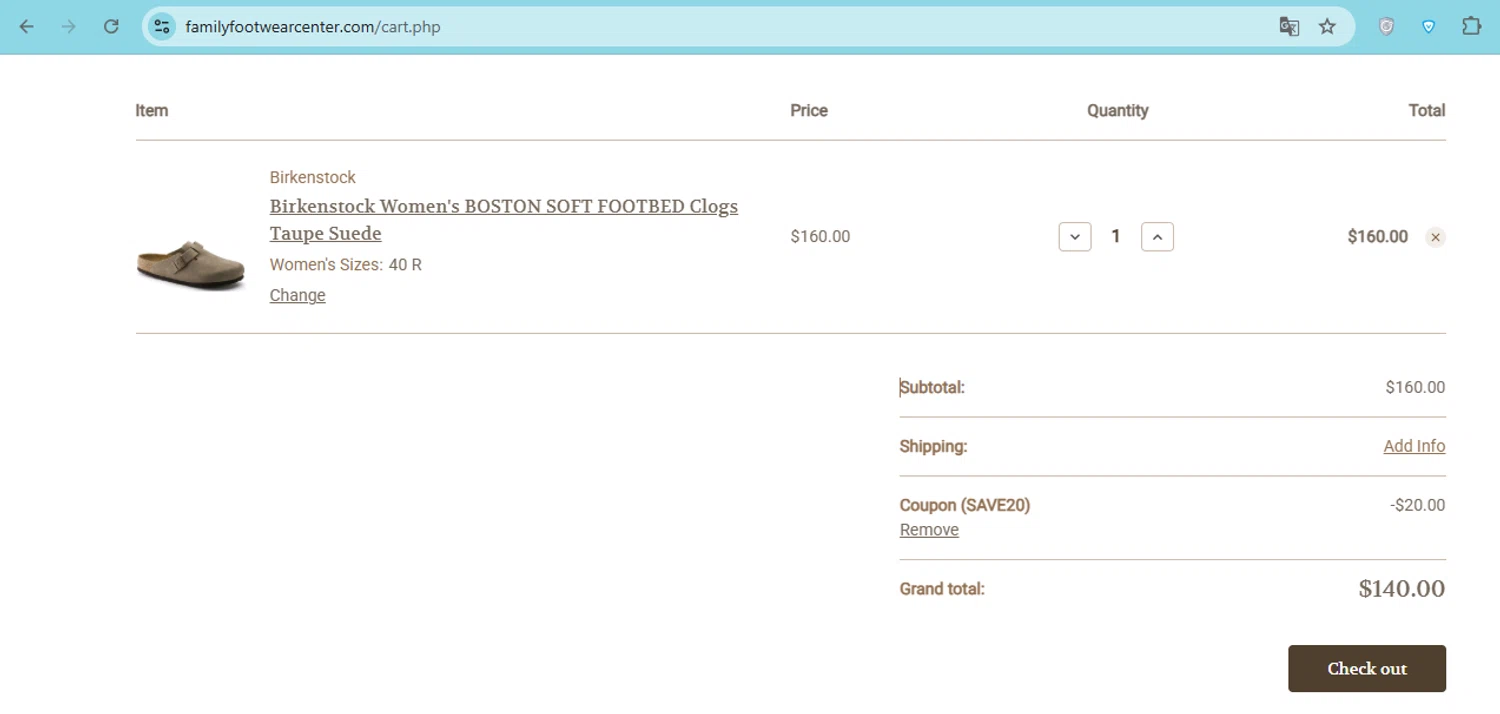The image size is (1500, 714).
Task: Bookmark this page with the star icon
Action: click(1327, 27)
